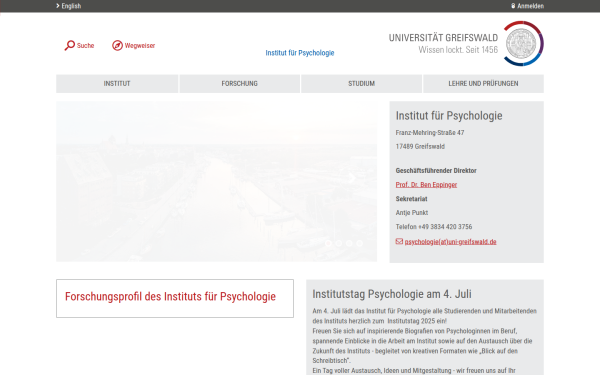Select the first slider pagination dot
This screenshot has height=375, width=600.
[x=328, y=243]
